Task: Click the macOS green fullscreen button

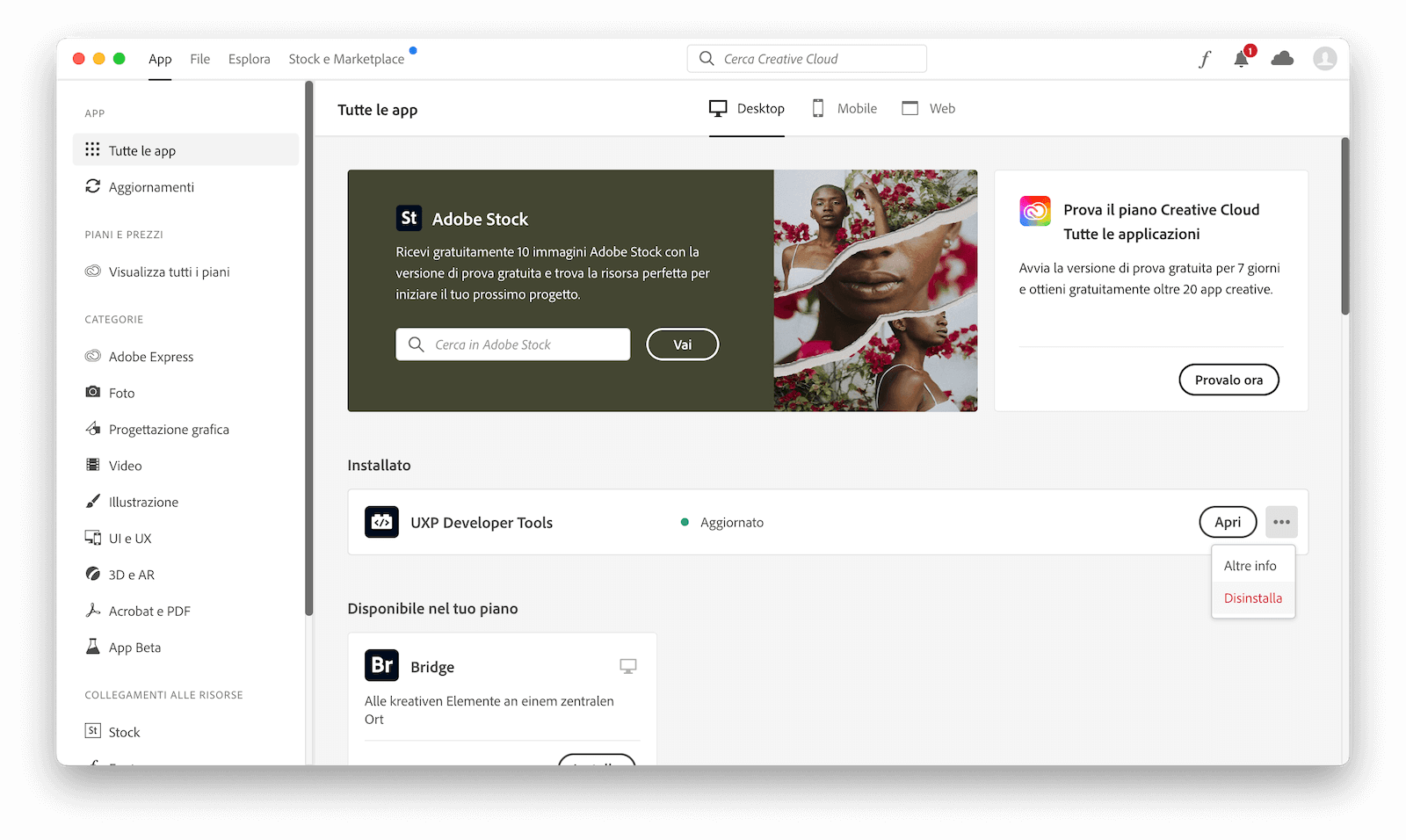Action: tap(120, 59)
